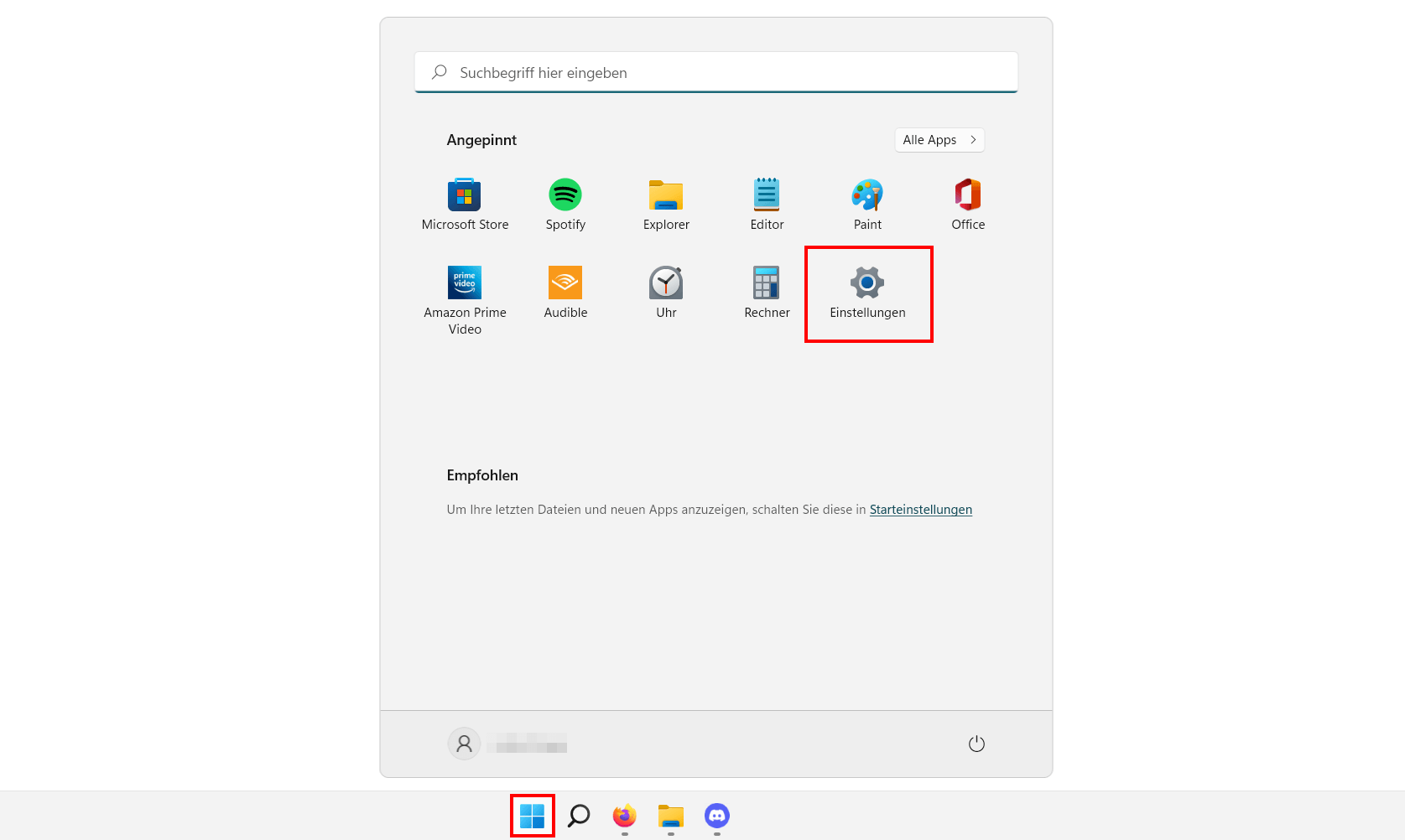Image resolution: width=1405 pixels, height=840 pixels.
Task: Open the Editor notepad app
Action: pos(767,205)
